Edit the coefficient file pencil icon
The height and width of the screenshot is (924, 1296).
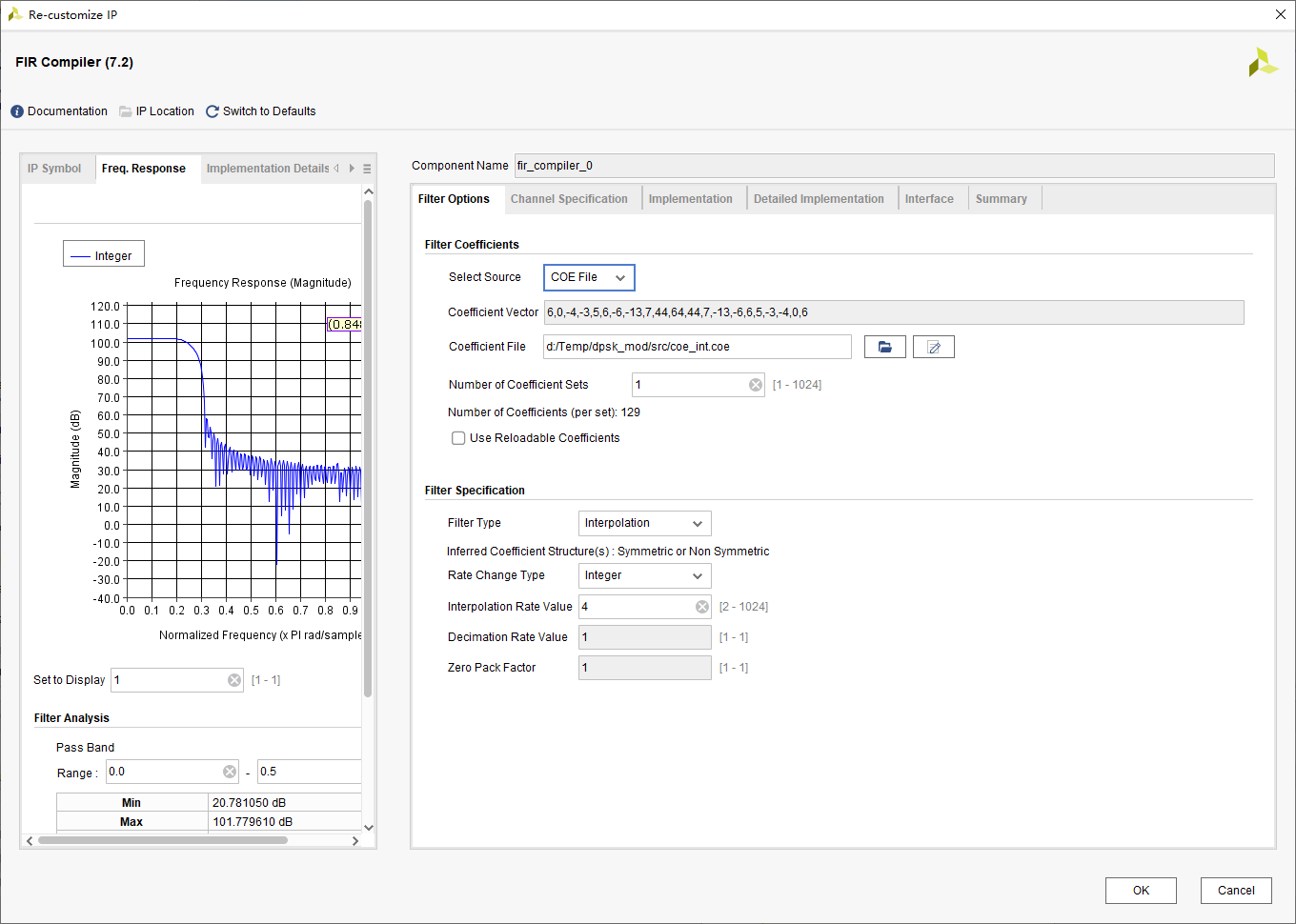point(934,347)
